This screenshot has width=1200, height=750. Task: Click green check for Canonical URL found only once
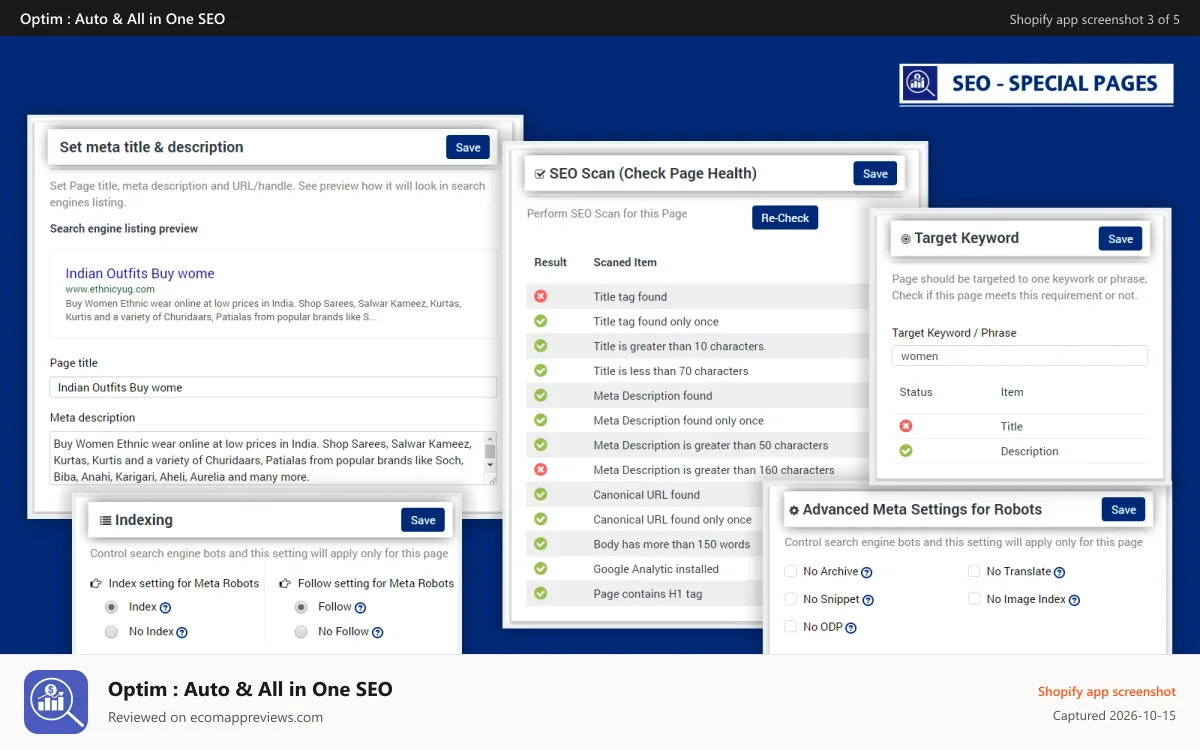(x=540, y=519)
